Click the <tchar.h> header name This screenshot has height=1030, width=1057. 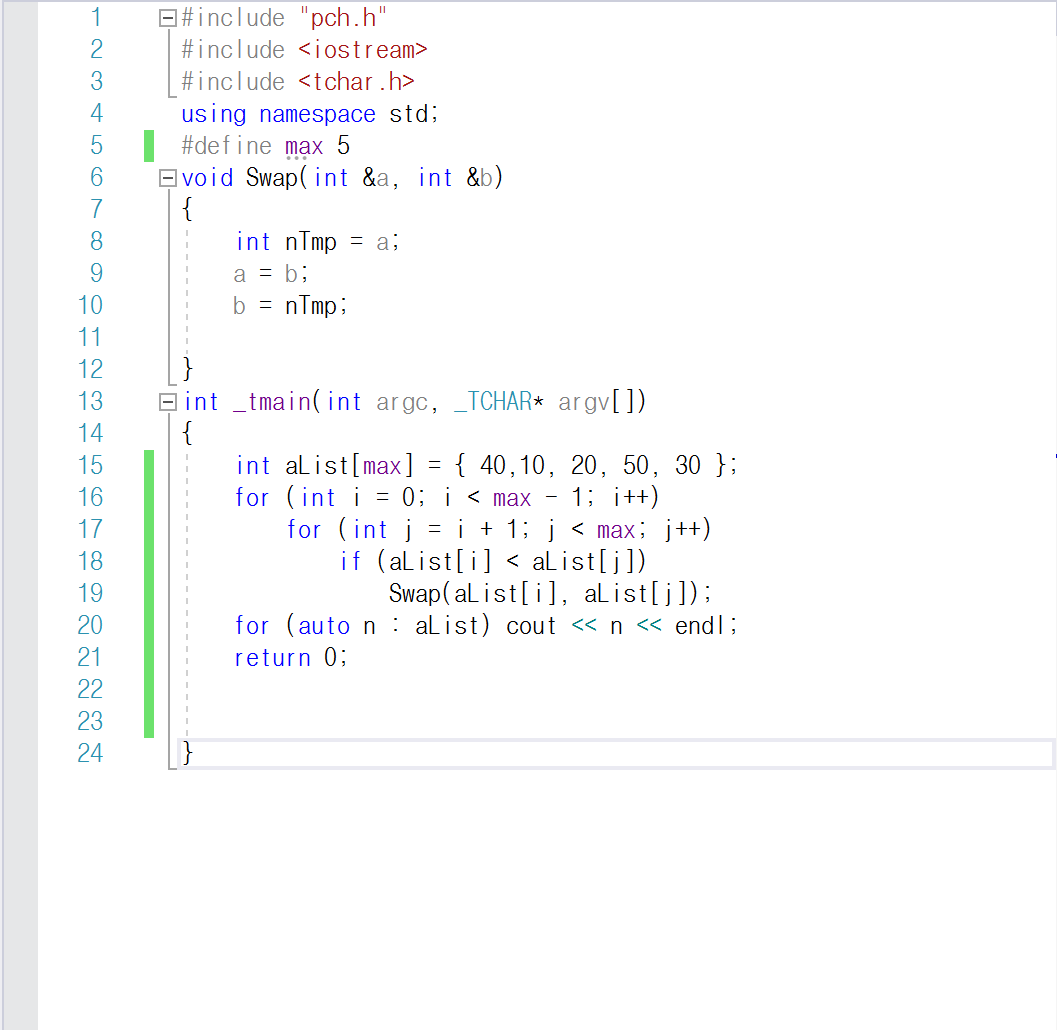click(x=356, y=82)
